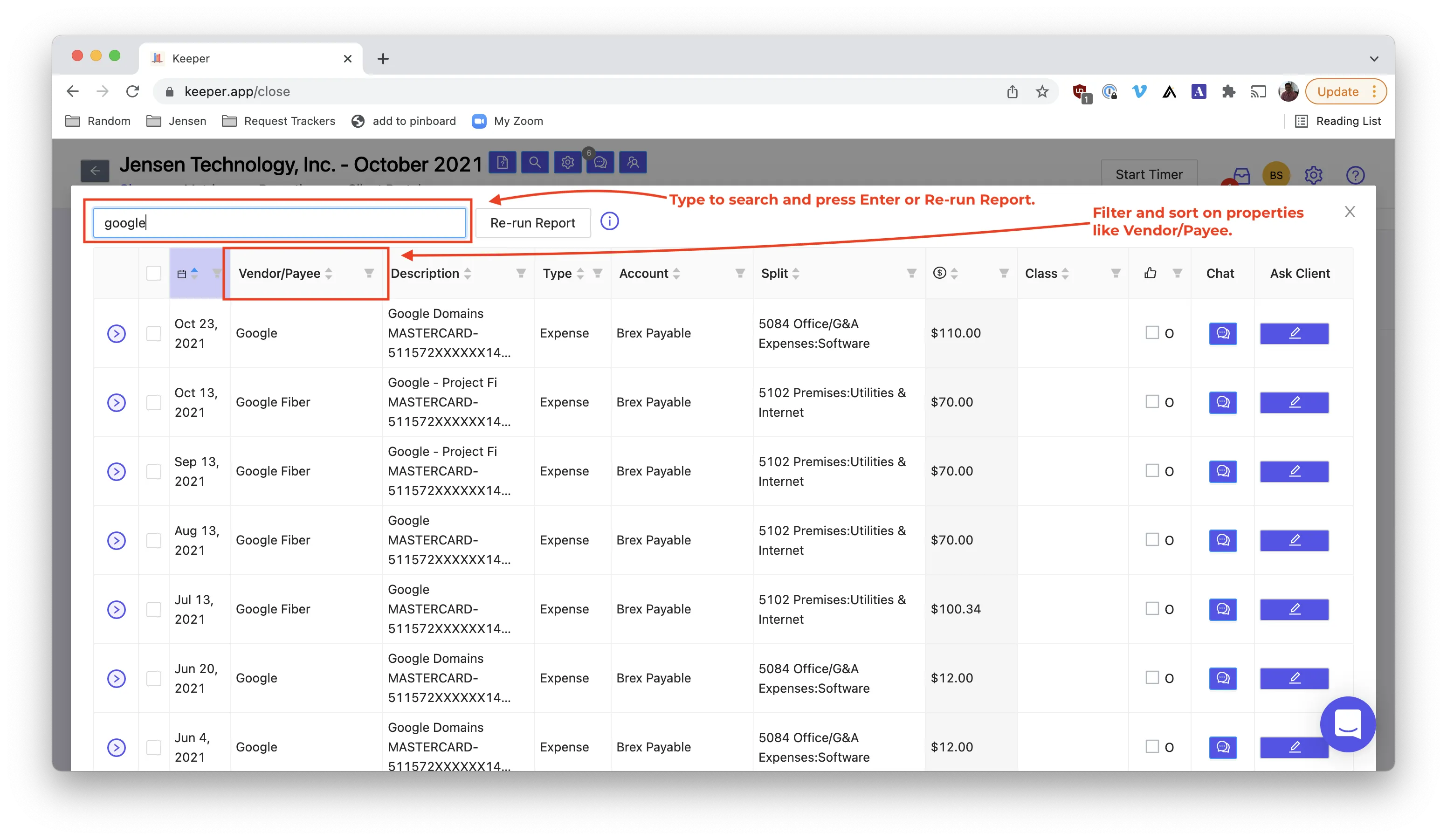This screenshot has width=1447, height=840.
Task: Sort by Type column header
Action: 580,274
